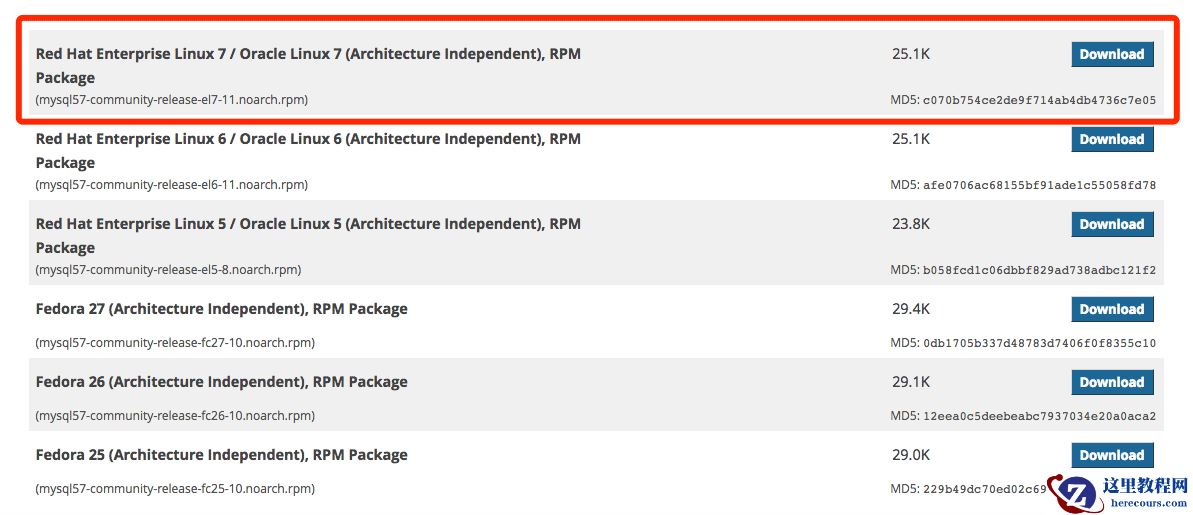This screenshot has height=515, width=1193.
Task: Click the mysql57-community-release-el6-11.noarch.rpm filename
Action: coord(171,185)
